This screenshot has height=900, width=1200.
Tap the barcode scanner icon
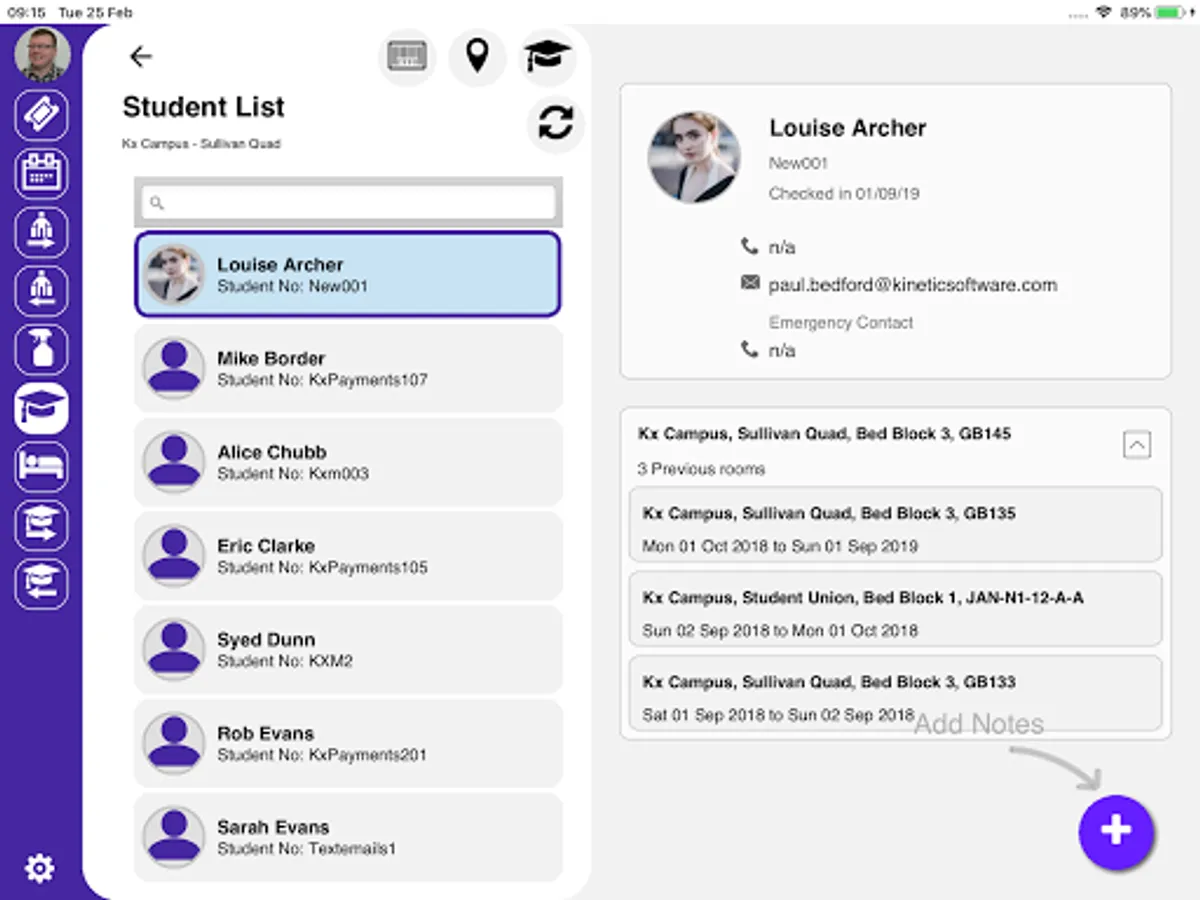tap(407, 56)
